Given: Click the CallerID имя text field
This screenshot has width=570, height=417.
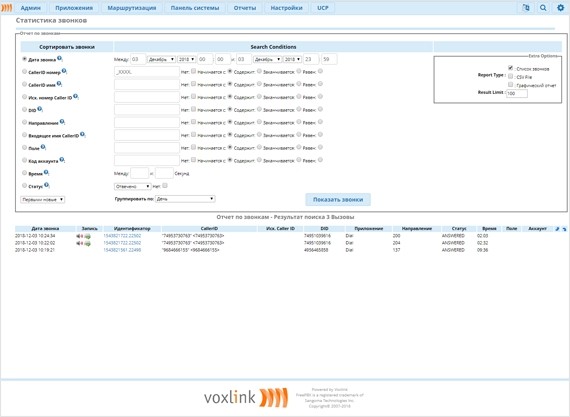Looking at the screenshot, I should click(147, 84).
